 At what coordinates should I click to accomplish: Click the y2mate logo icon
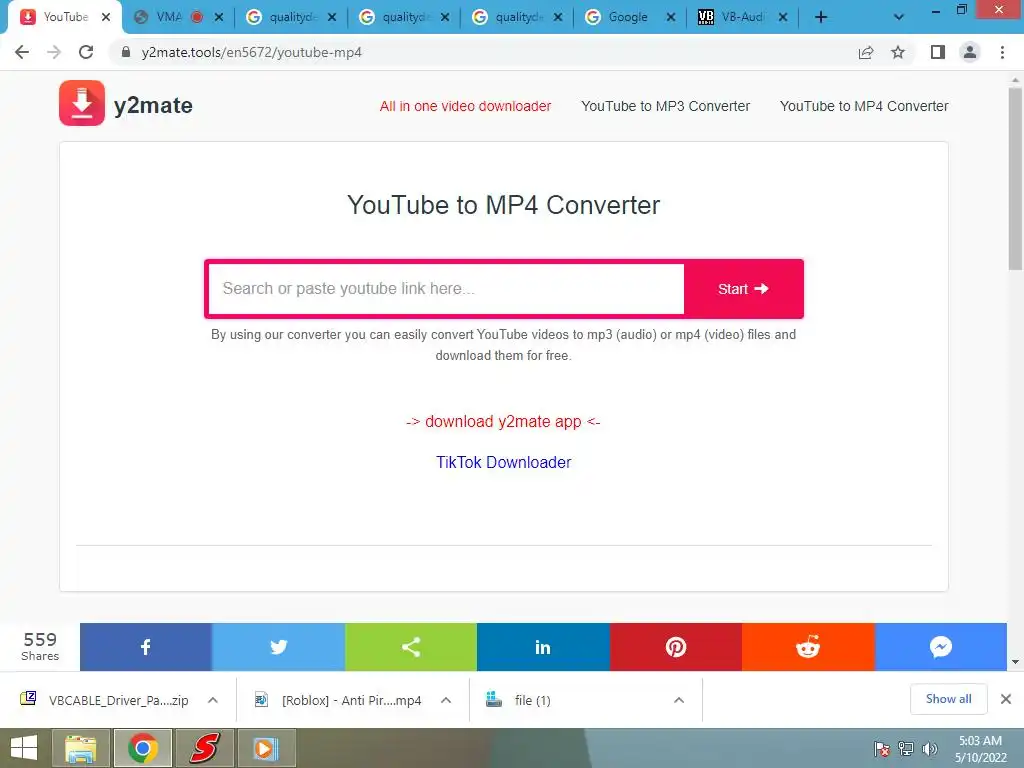click(82, 103)
